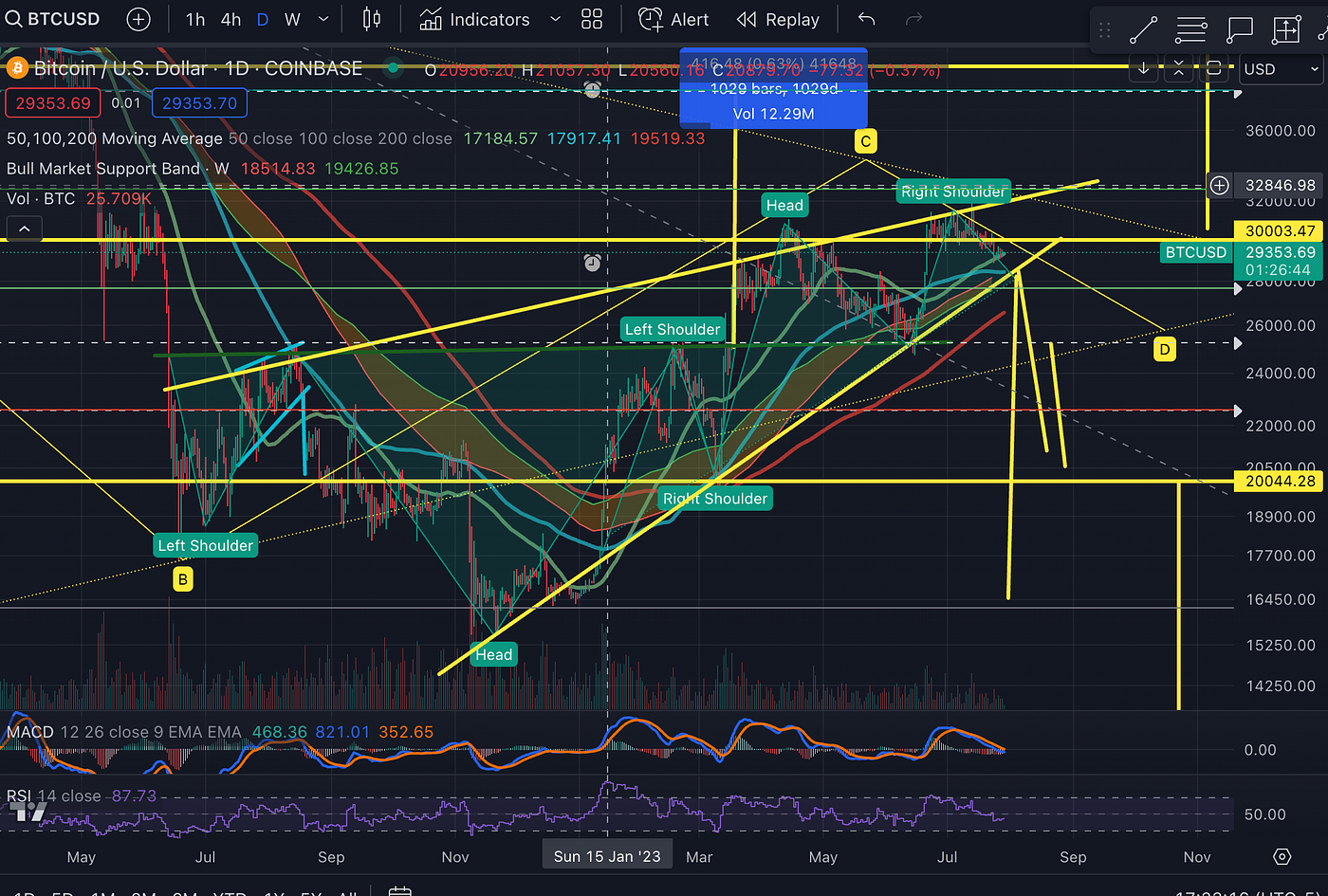Open the BTCUSD symbol search
The height and width of the screenshot is (896, 1328).
[x=52, y=19]
